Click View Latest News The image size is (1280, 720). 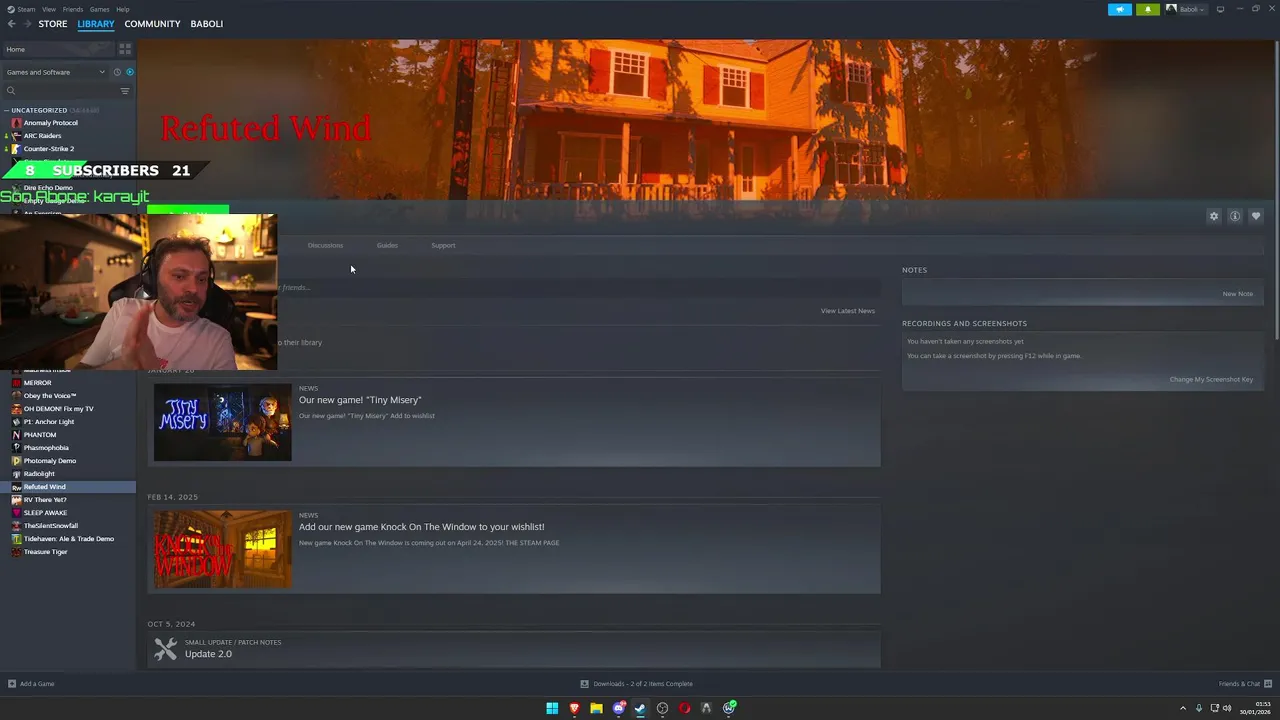coord(848,311)
